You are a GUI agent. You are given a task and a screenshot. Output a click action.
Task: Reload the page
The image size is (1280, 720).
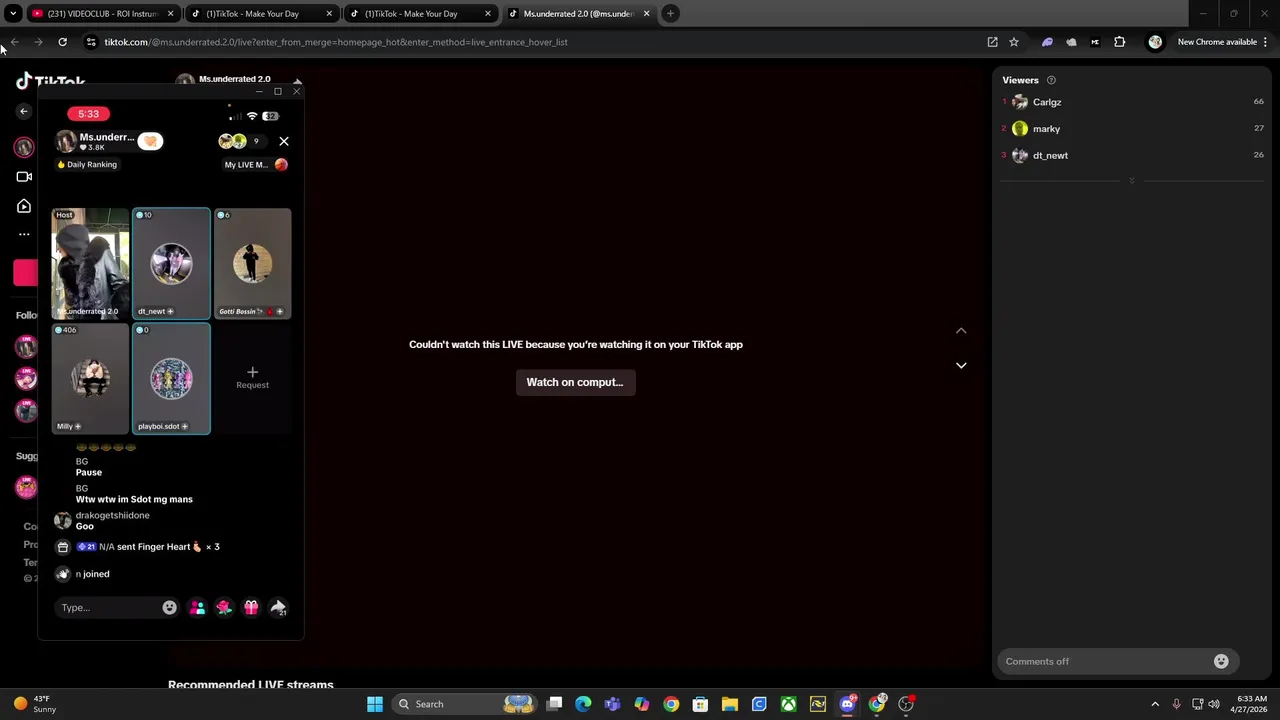point(62,42)
